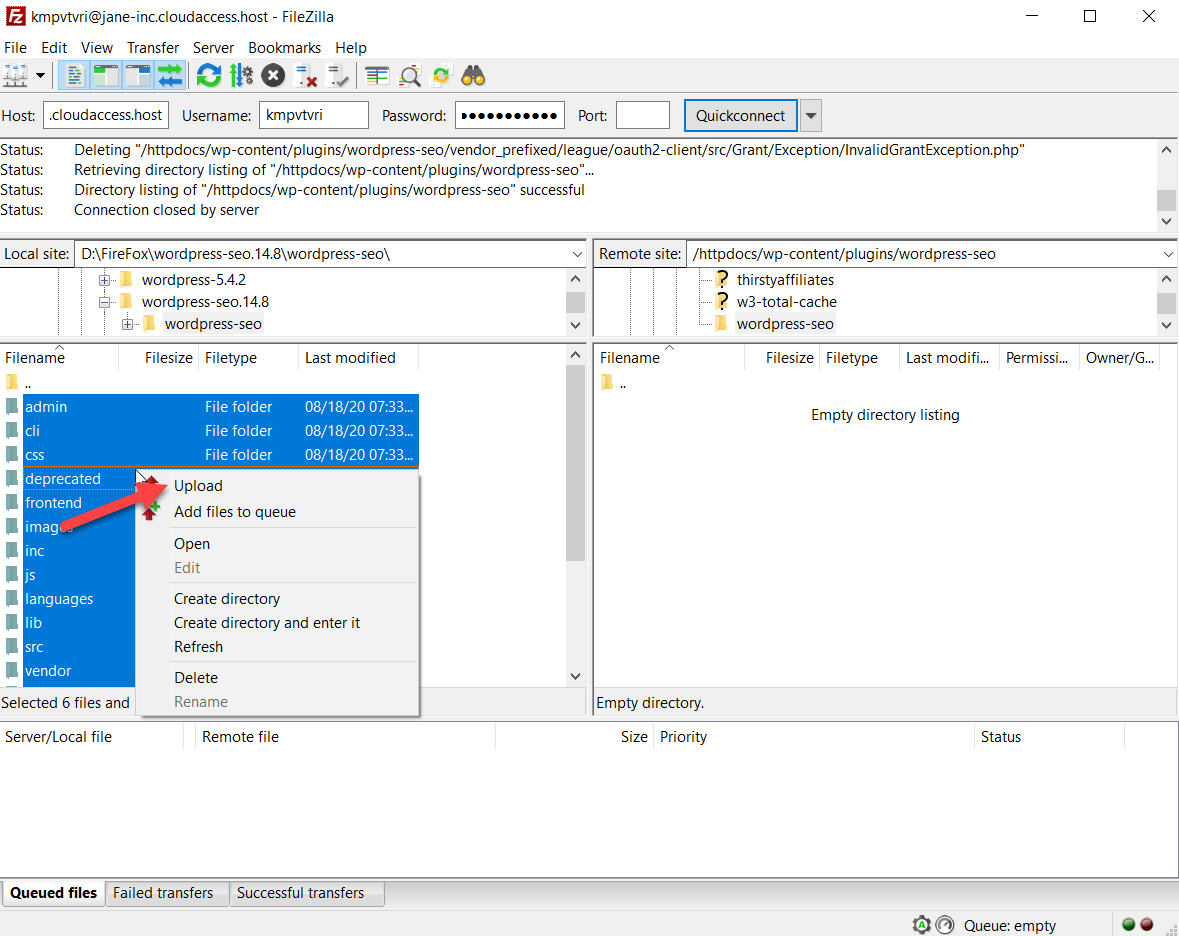Open Local site path dropdown
The height and width of the screenshot is (936, 1179).
577,254
